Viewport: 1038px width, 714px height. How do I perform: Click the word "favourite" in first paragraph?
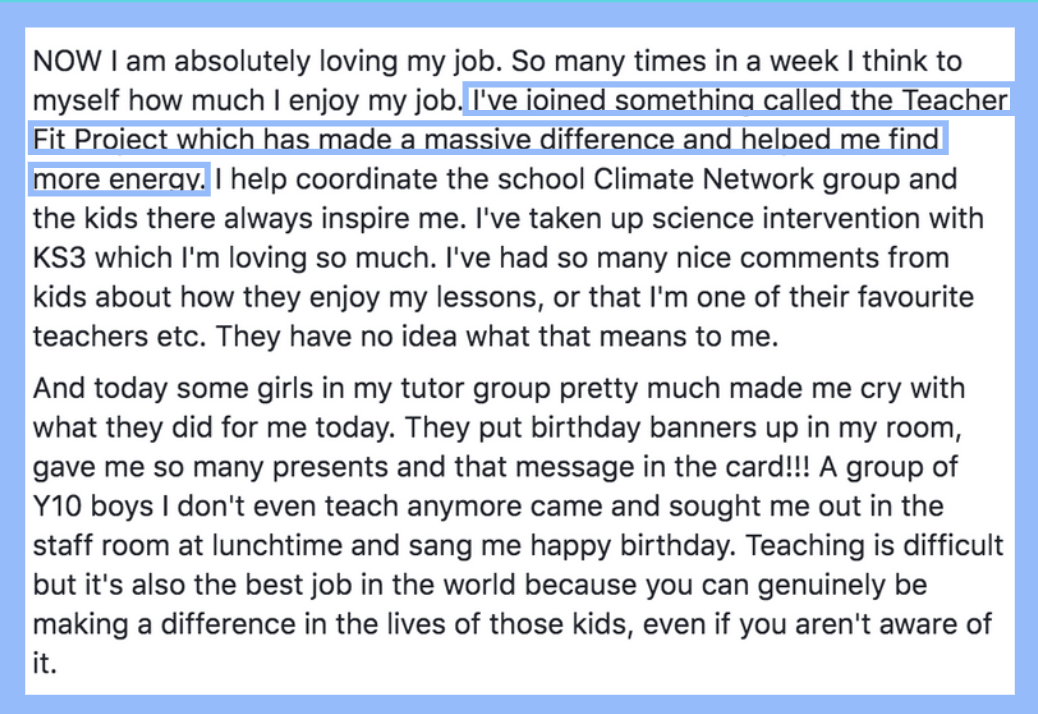pos(916,297)
